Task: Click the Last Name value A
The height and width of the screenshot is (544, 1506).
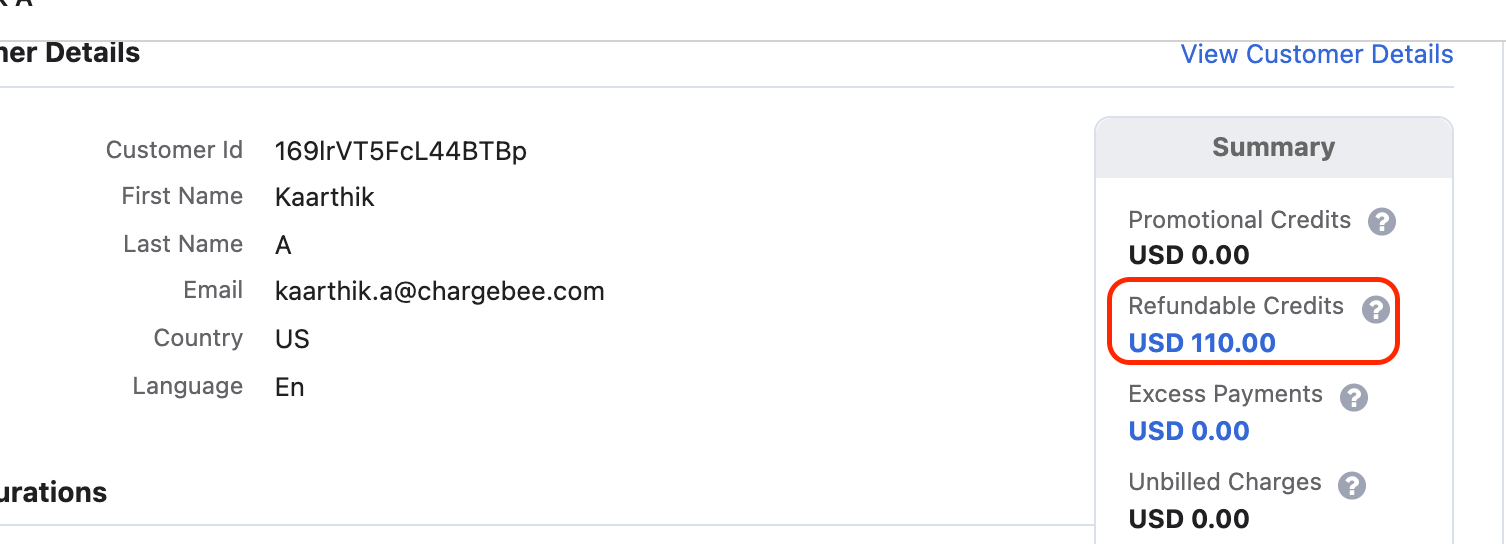Action: click(283, 245)
